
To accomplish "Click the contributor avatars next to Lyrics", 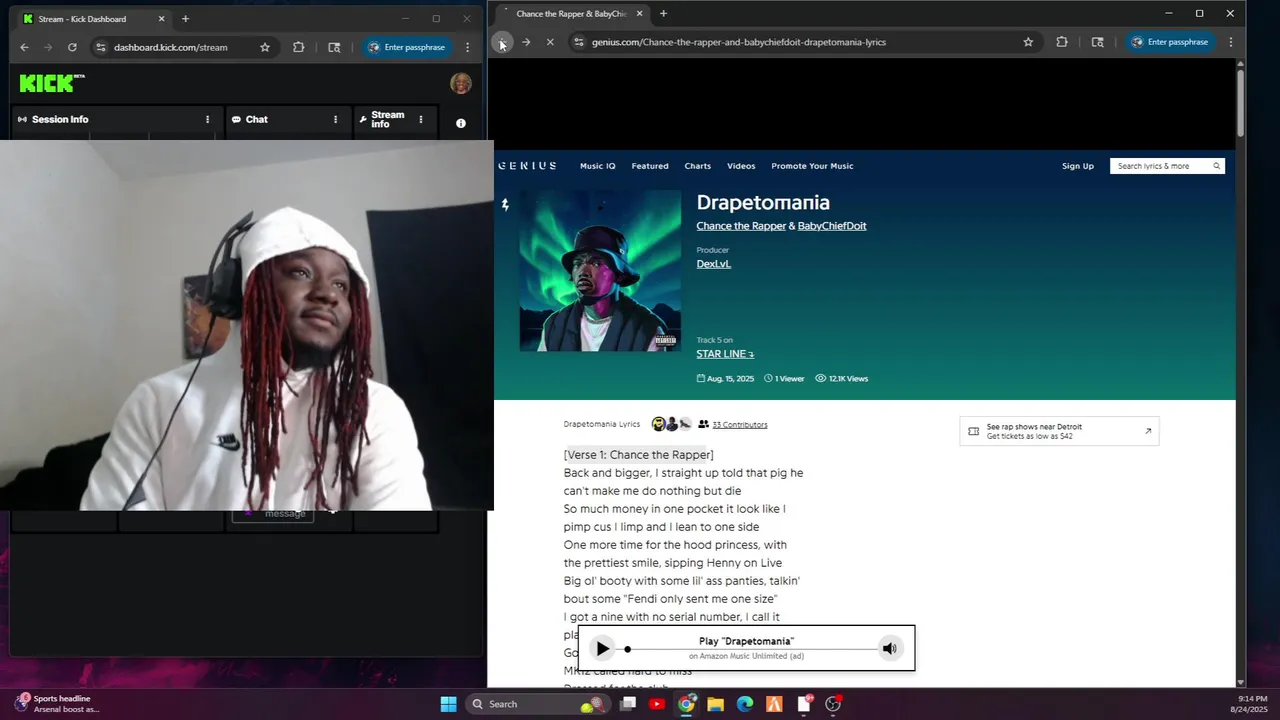I will click(672, 424).
